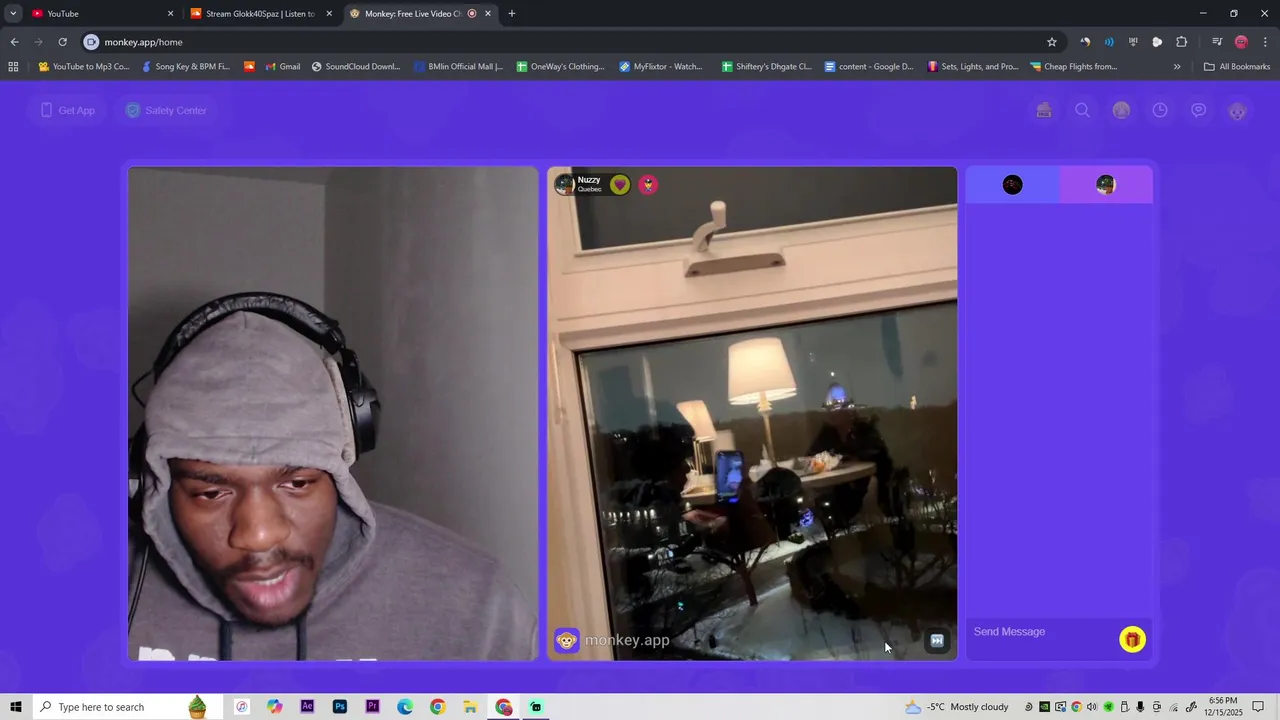Viewport: 1280px width, 720px height.
Task: Open Shiftery's Dhgate Cl... bookmark
Action: (x=767, y=67)
